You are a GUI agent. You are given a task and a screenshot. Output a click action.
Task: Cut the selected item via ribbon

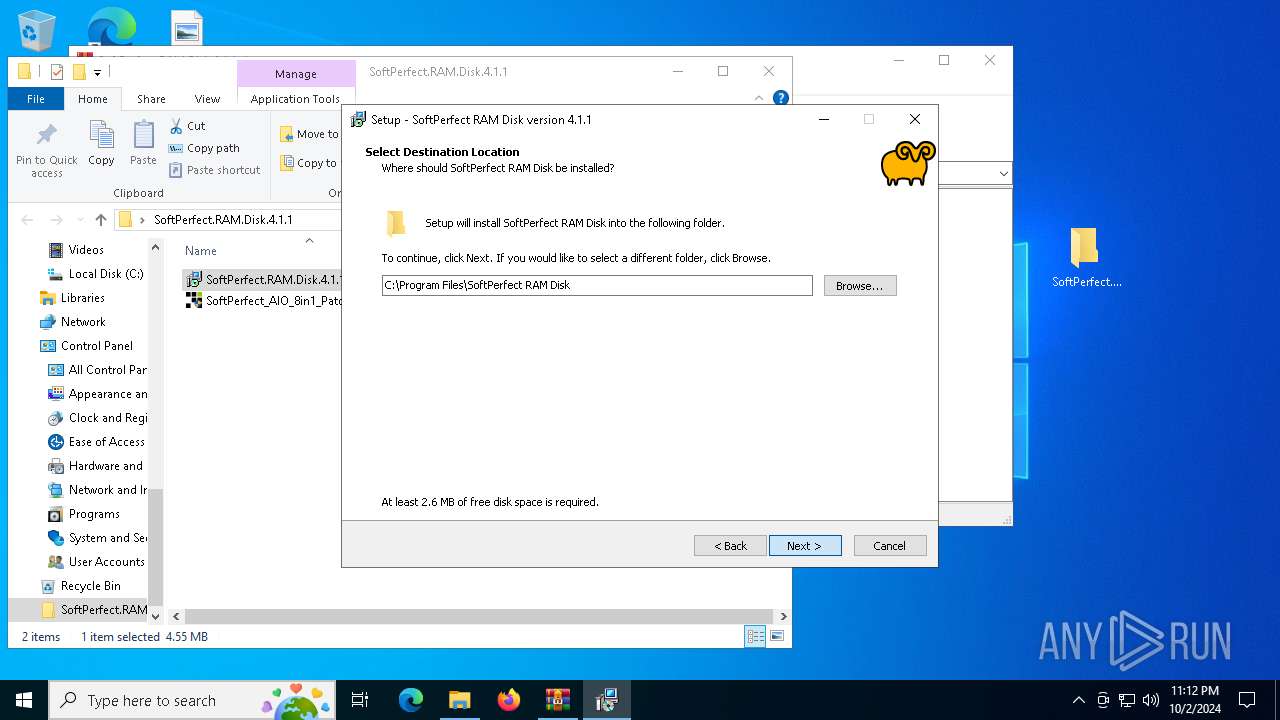187,126
